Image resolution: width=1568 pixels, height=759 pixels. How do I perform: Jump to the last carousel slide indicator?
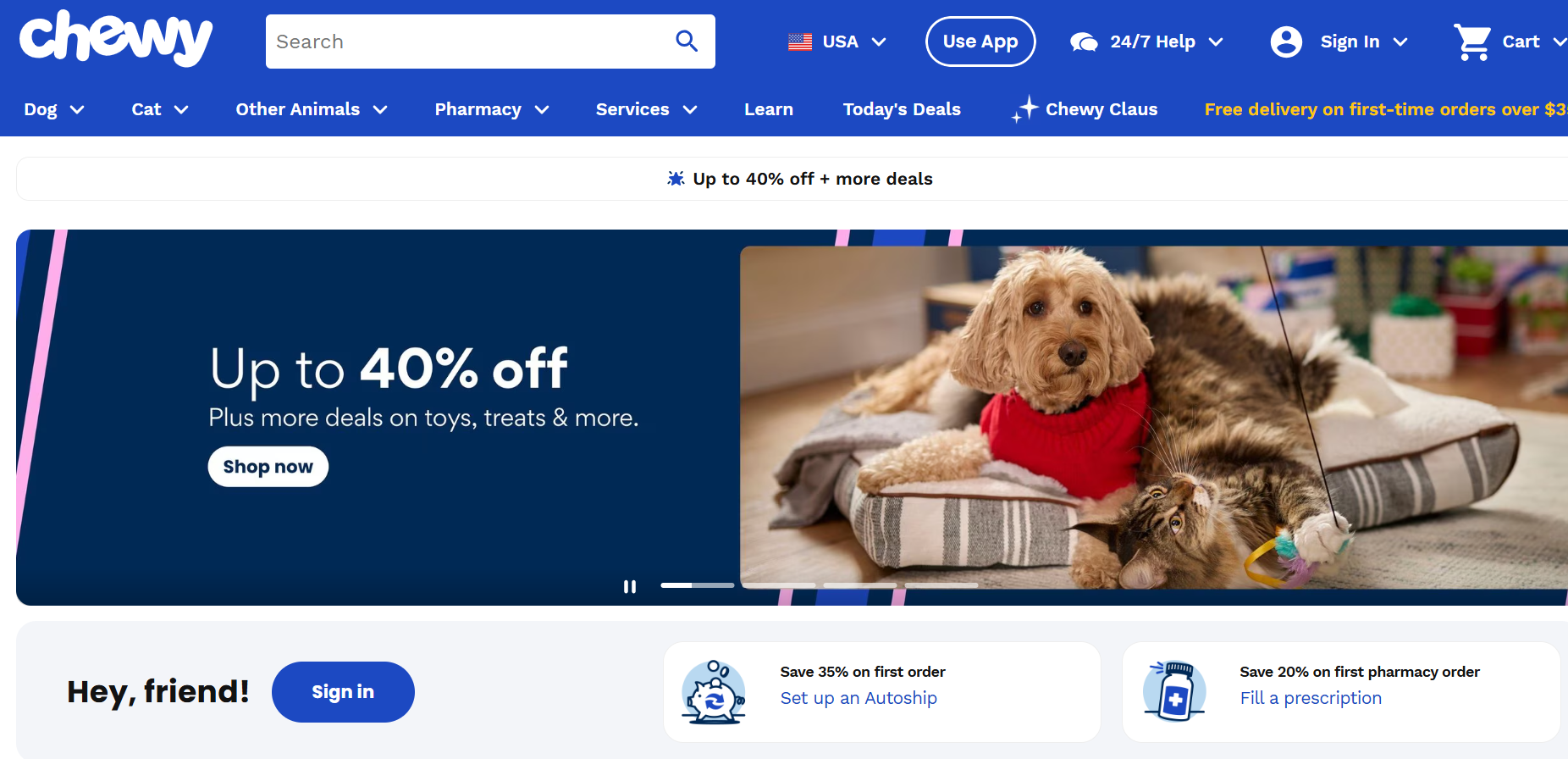coord(941,585)
